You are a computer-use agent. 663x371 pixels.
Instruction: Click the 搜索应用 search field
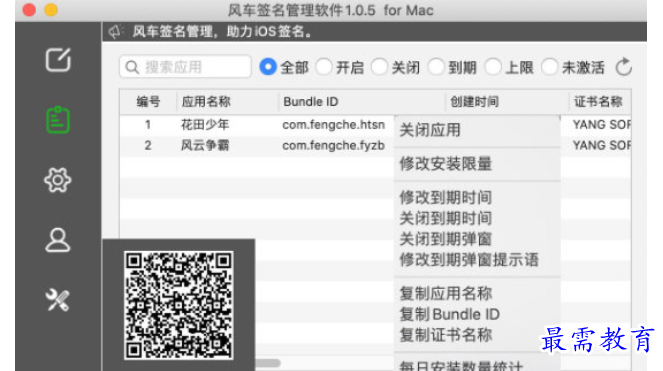click(185, 67)
